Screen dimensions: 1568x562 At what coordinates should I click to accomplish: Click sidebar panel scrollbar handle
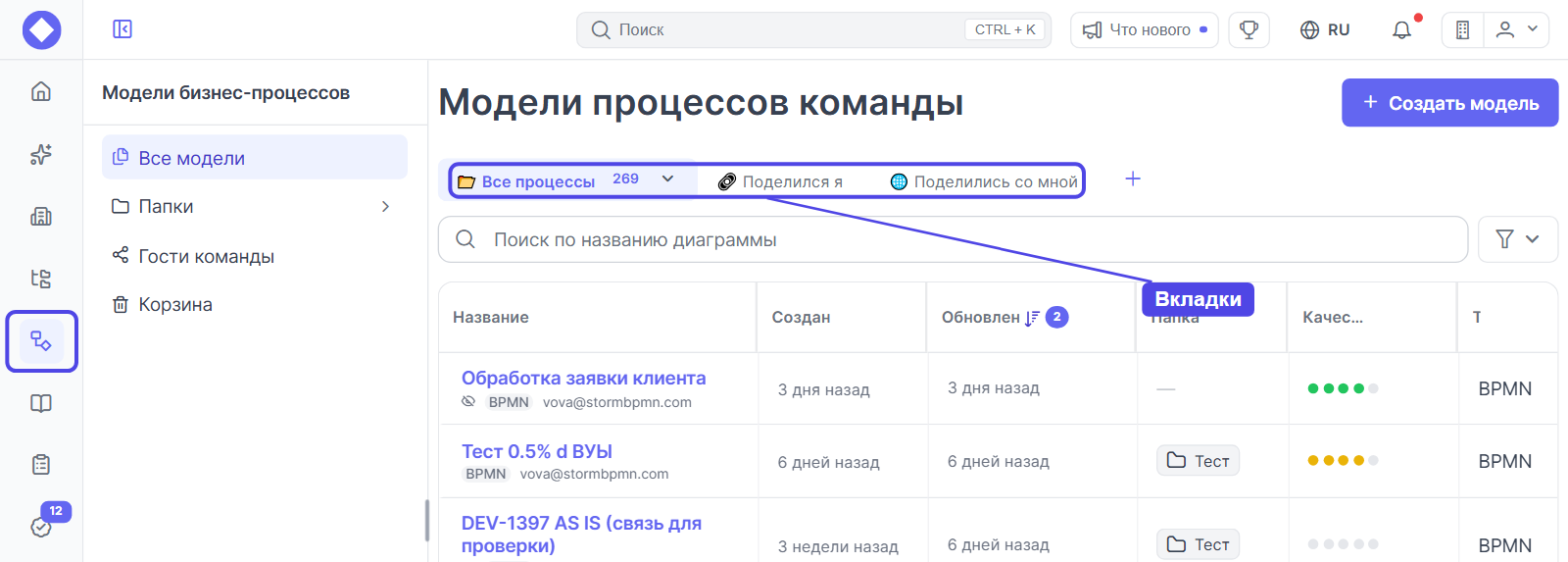point(427,521)
